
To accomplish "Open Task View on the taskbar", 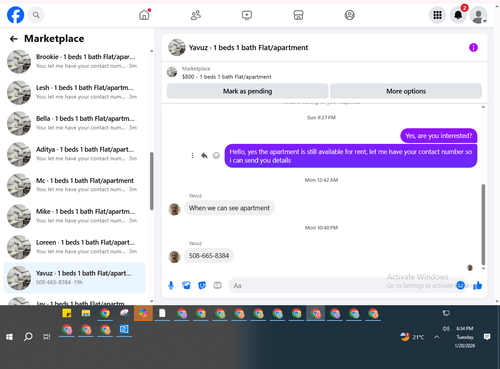I will (47, 337).
